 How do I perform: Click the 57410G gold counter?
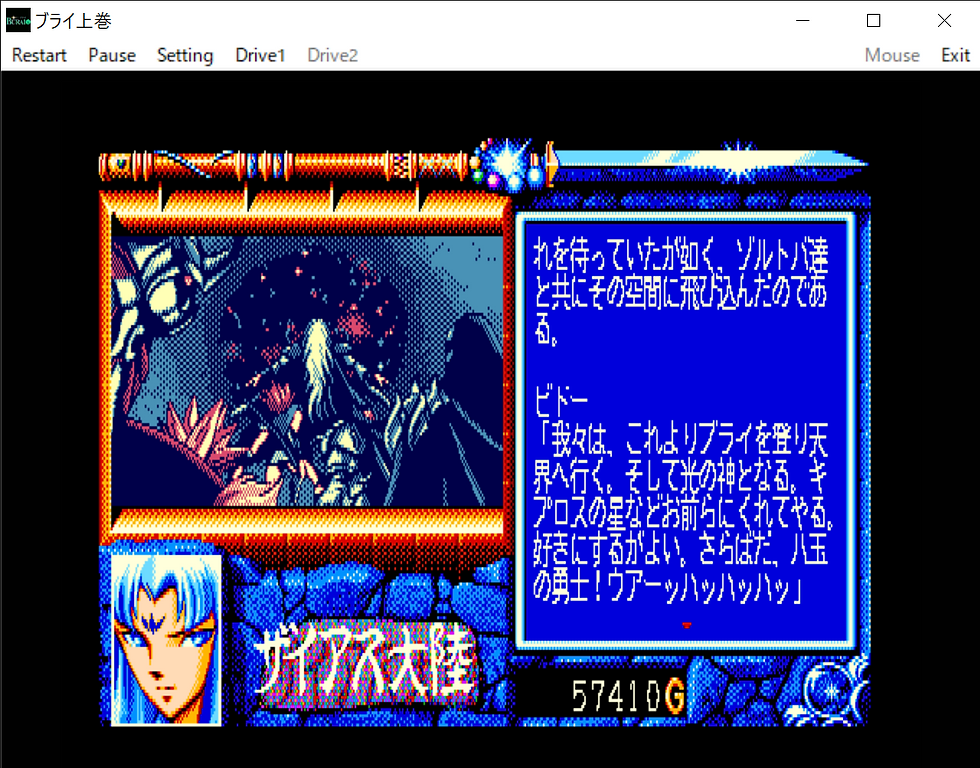(x=628, y=696)
